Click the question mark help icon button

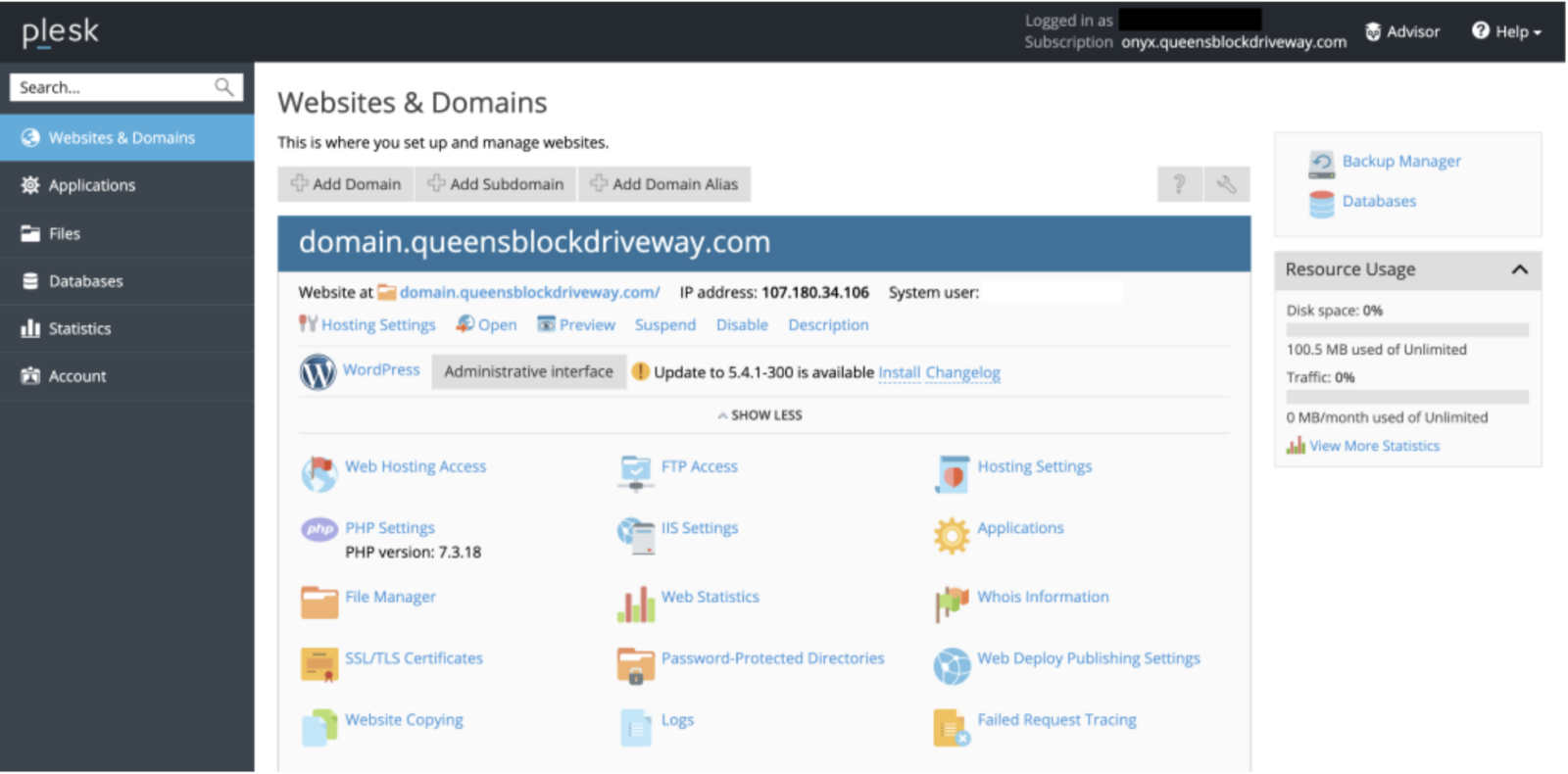pyautogui.click(x=1180, y=184)
